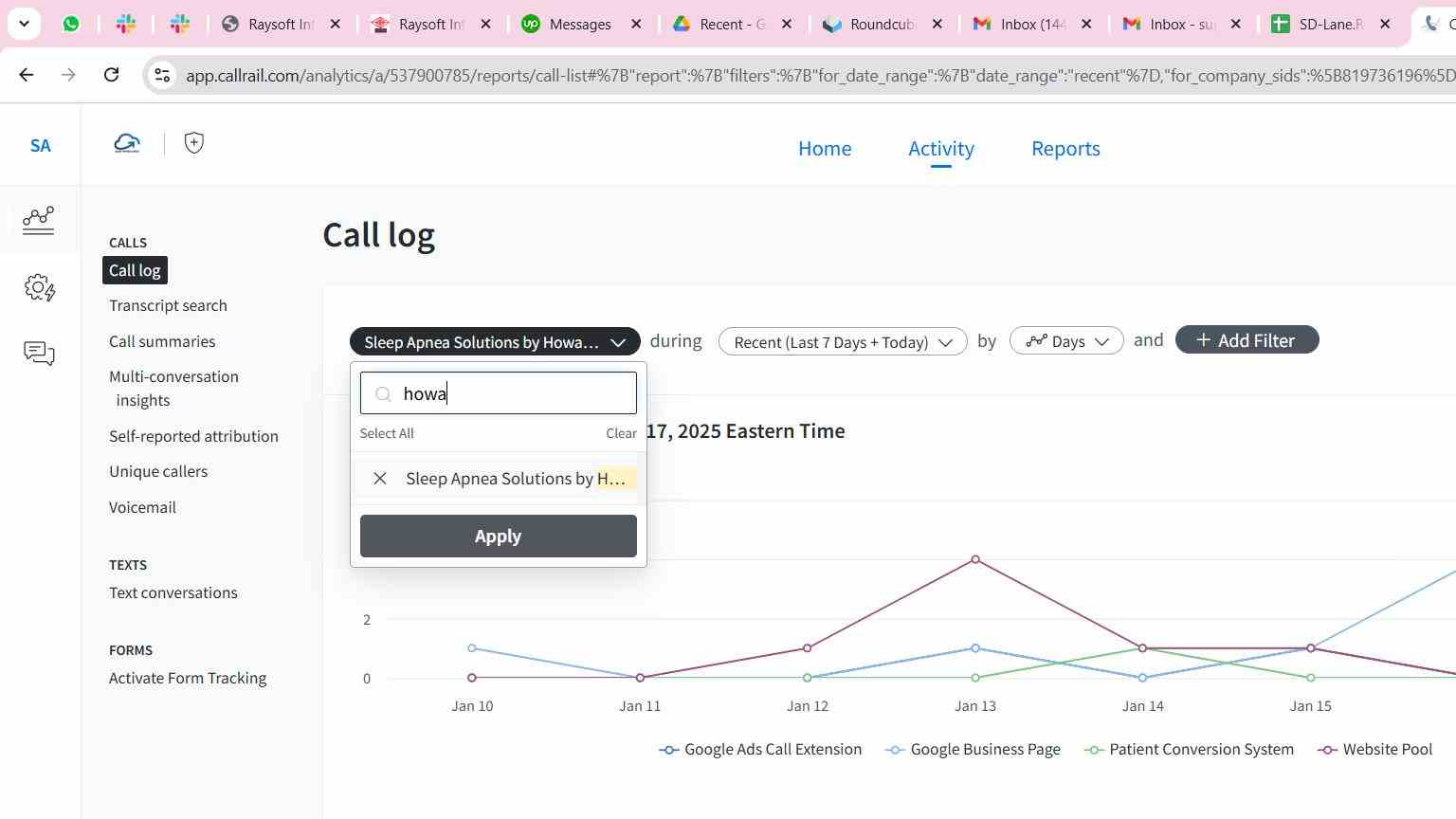Open Call summaries page
The image size is (1456, 819).
[x=162, y=341]
